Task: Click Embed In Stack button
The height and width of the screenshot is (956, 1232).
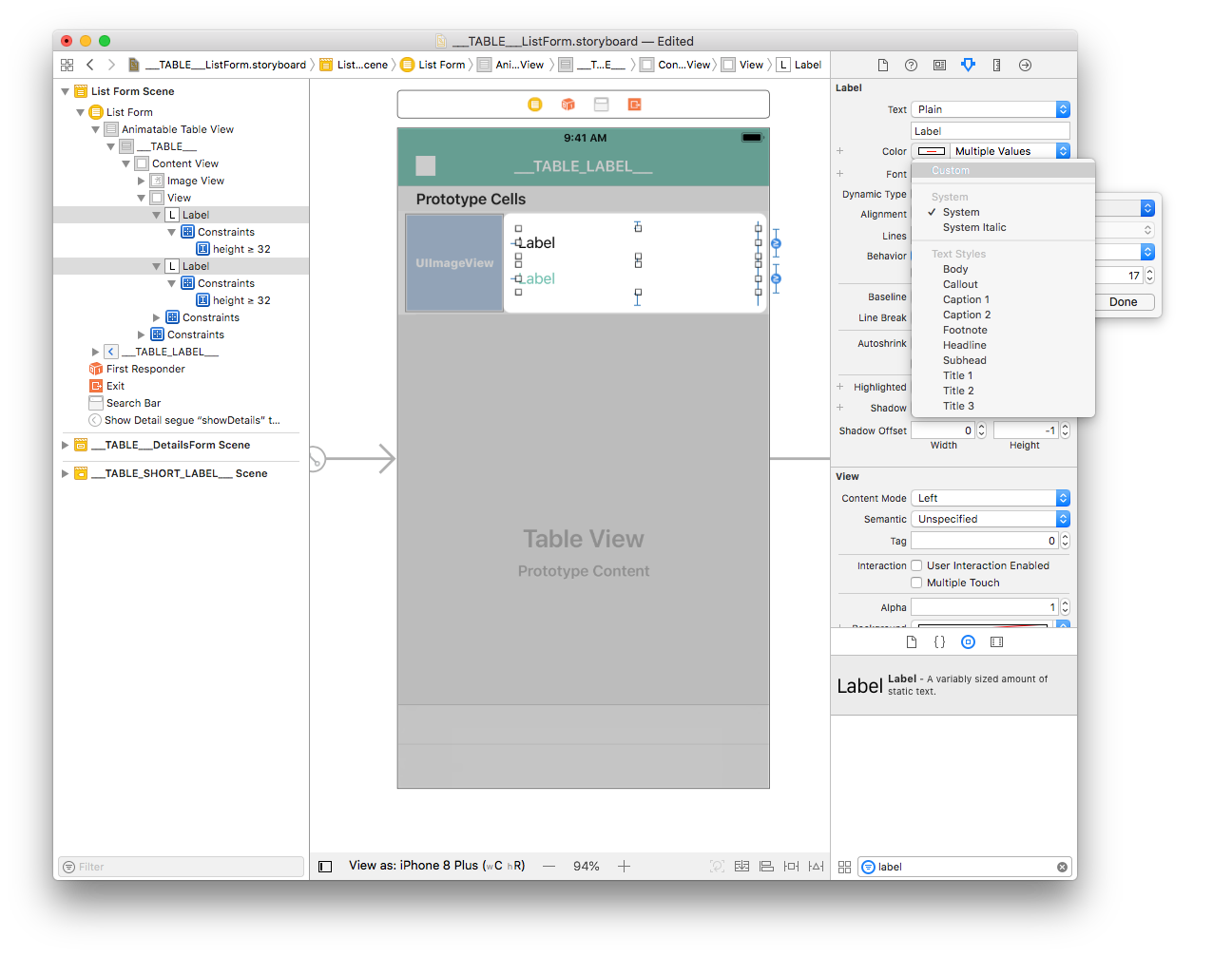Action: (741, 866)
